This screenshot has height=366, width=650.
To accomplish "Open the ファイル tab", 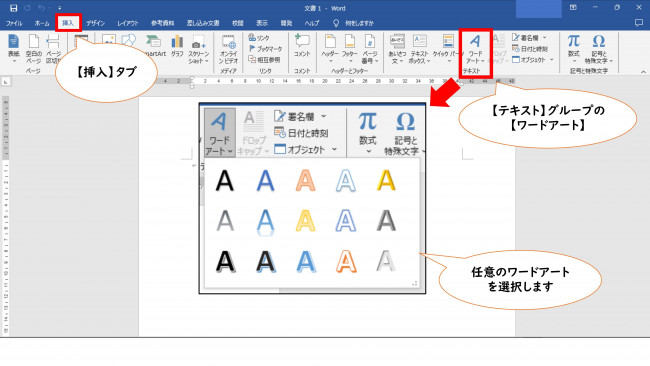I will (x=14, y=23).
